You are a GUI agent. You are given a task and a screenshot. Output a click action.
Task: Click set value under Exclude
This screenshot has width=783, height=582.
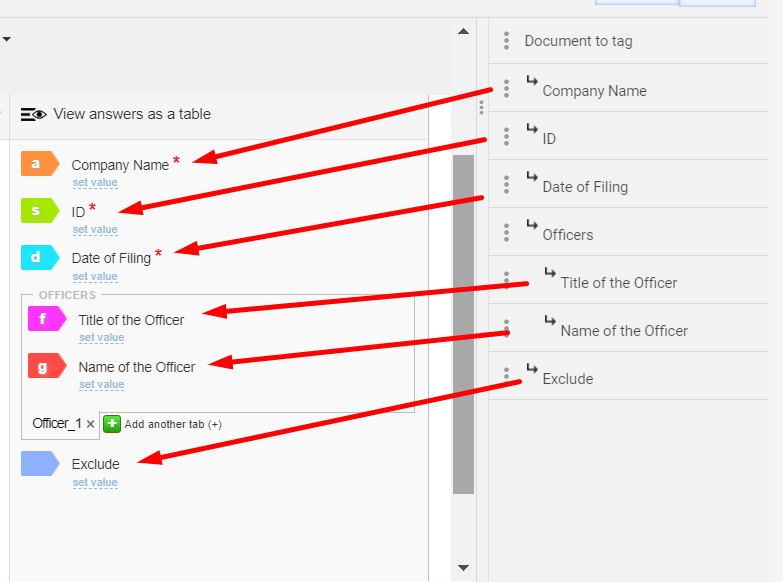coord(95,483)
